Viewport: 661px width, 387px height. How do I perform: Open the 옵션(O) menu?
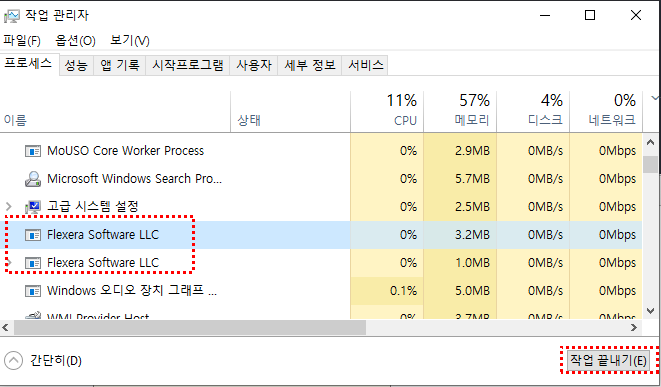click(75, 40)
